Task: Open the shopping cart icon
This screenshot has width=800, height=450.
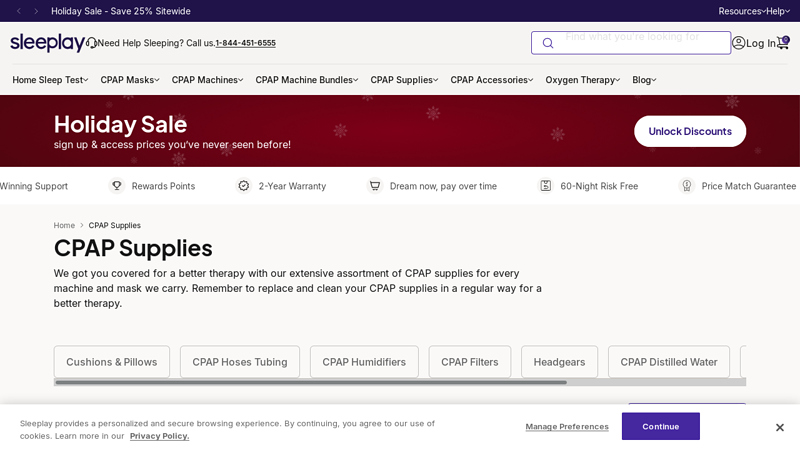Action: [x=783, y=43]
